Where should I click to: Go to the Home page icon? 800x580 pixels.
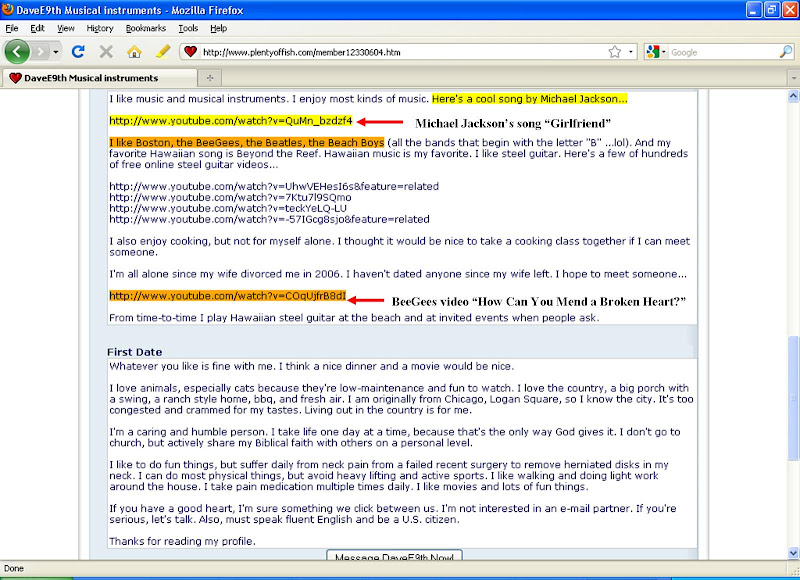(134, 52)
